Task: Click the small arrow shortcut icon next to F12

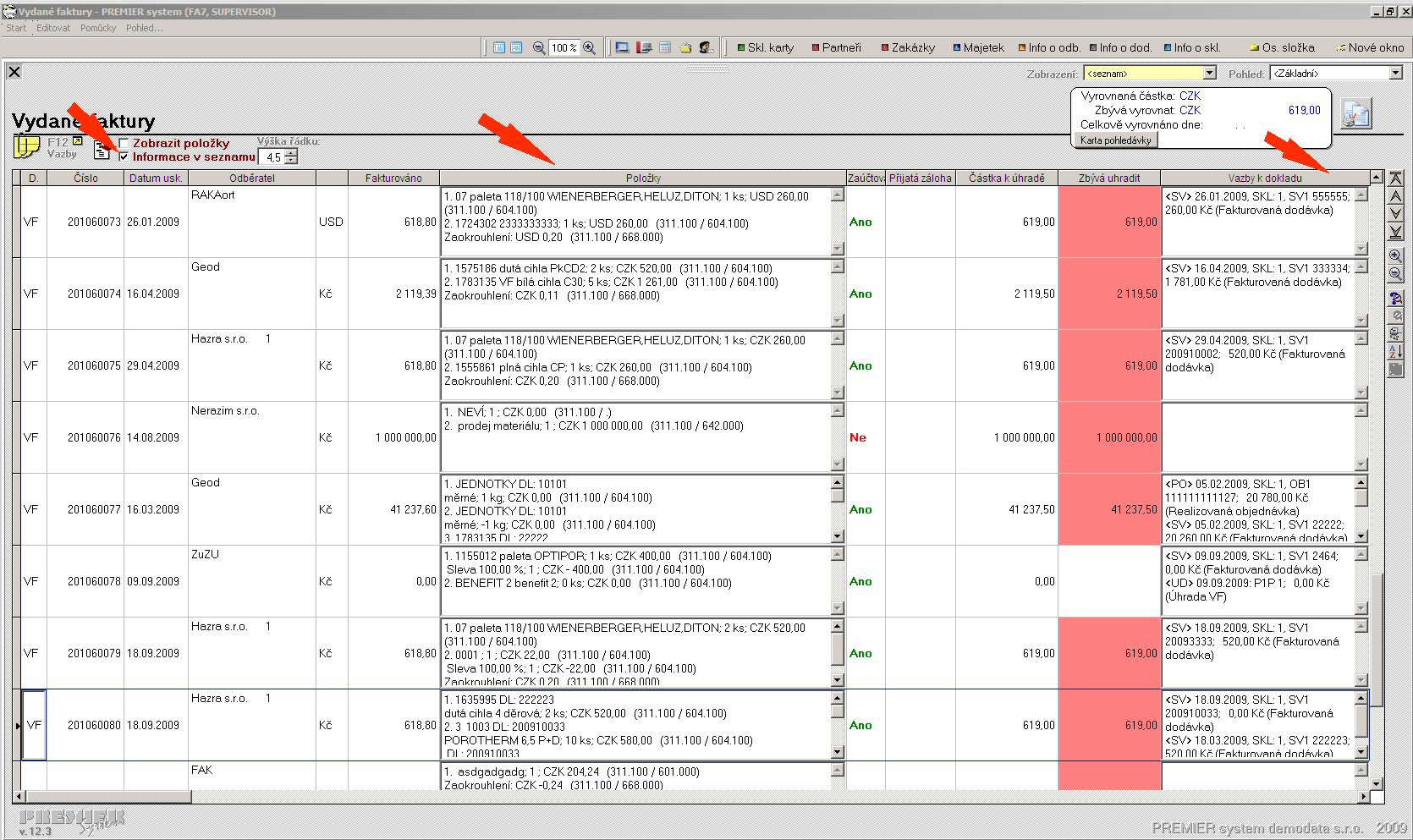Action: pyautogui.click(x=78, y=141)
